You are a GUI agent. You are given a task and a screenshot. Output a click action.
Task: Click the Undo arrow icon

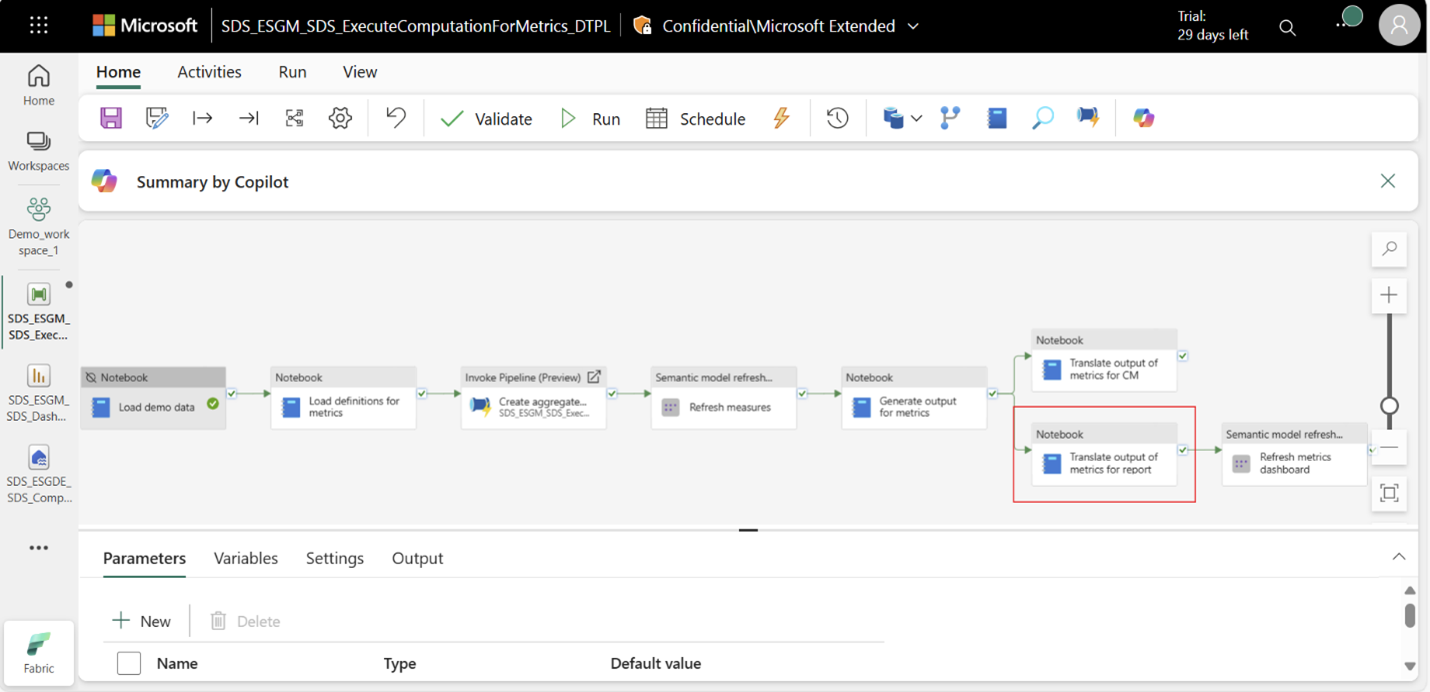point(396,118)
